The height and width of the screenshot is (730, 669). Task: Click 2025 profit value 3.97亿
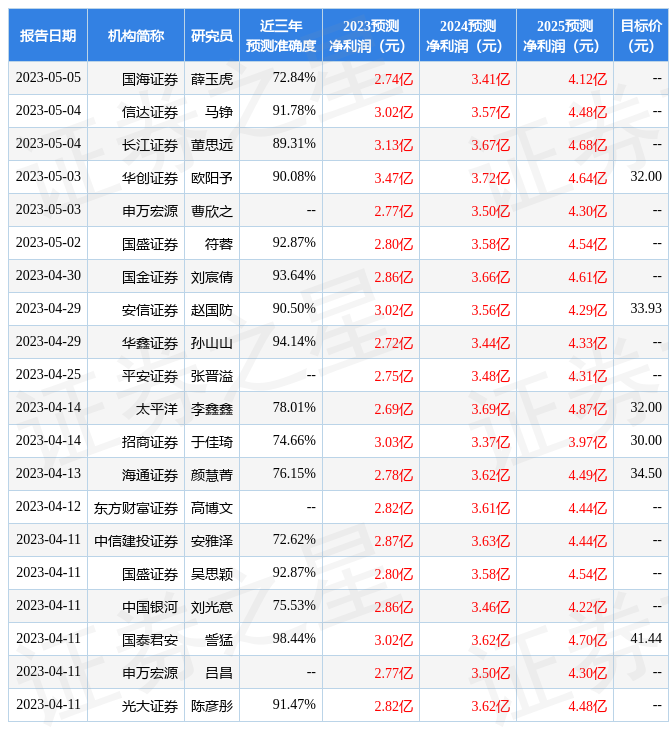tap(588, 442)
